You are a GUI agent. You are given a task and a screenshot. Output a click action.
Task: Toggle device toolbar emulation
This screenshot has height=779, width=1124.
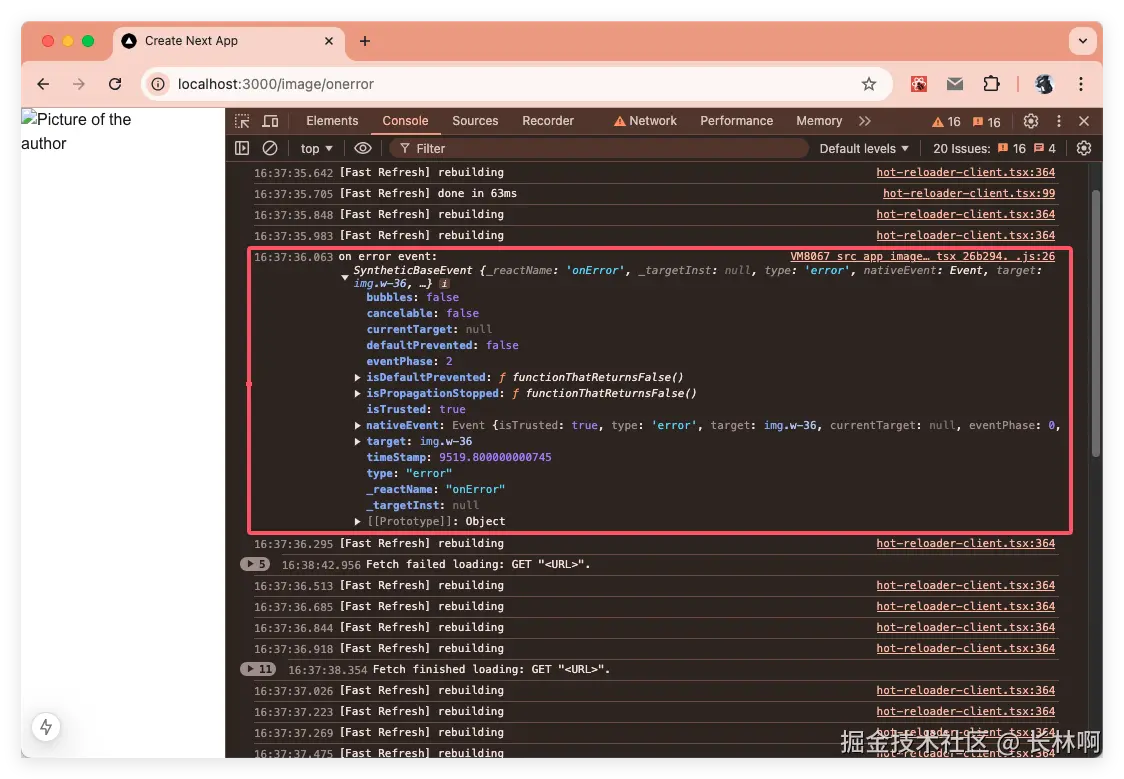coord(270,121)
